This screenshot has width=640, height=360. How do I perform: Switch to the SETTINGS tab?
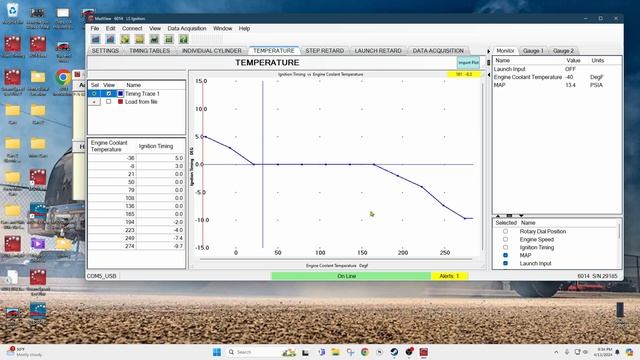(x=105, y=51)
